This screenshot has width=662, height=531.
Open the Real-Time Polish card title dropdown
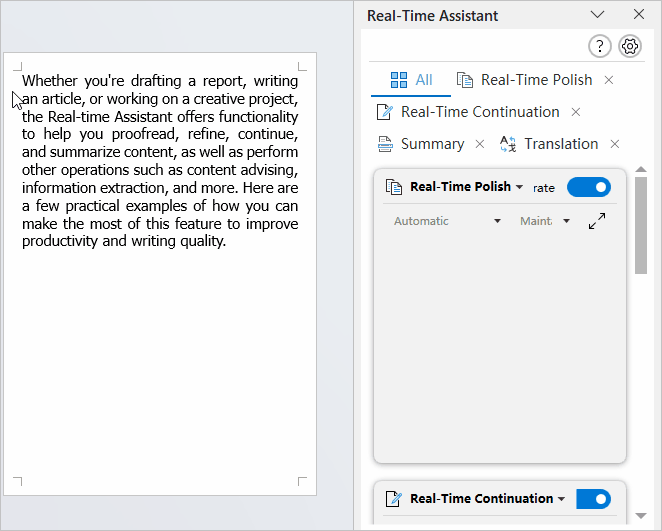pos(520,187)
